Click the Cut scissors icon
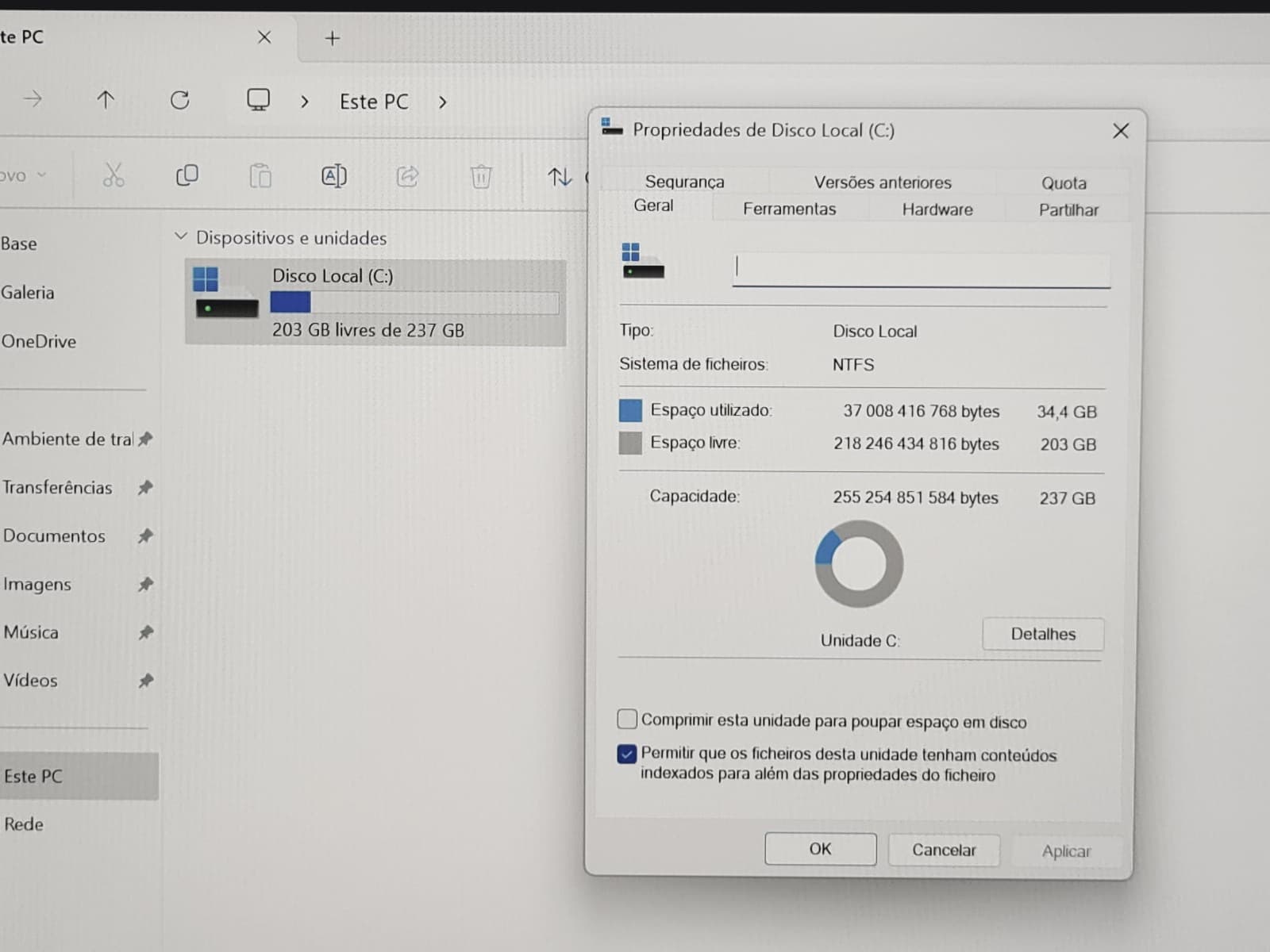 pyautogui.click(x=114, y=175)
